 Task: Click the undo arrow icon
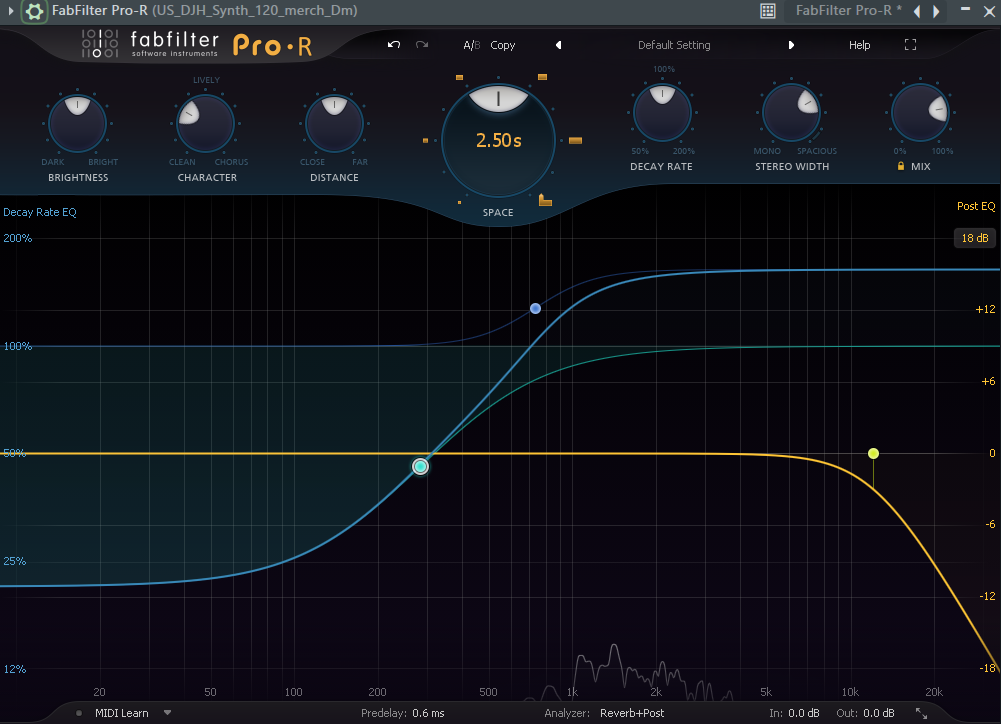coord(394,45)
